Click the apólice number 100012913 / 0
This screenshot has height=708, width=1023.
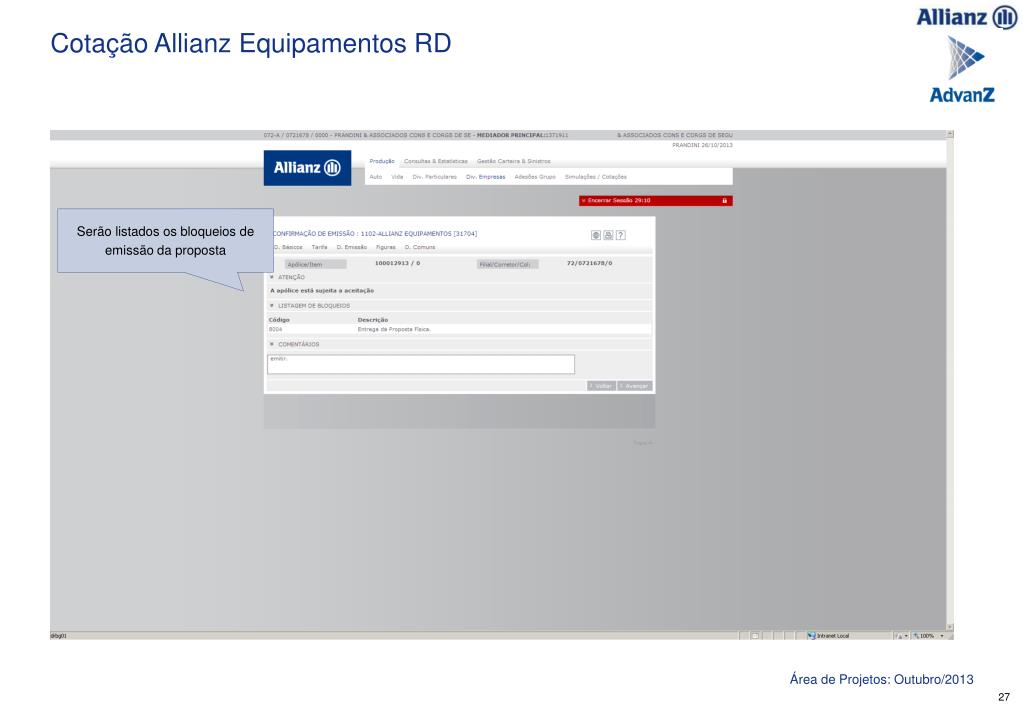[x=397, y=263]
